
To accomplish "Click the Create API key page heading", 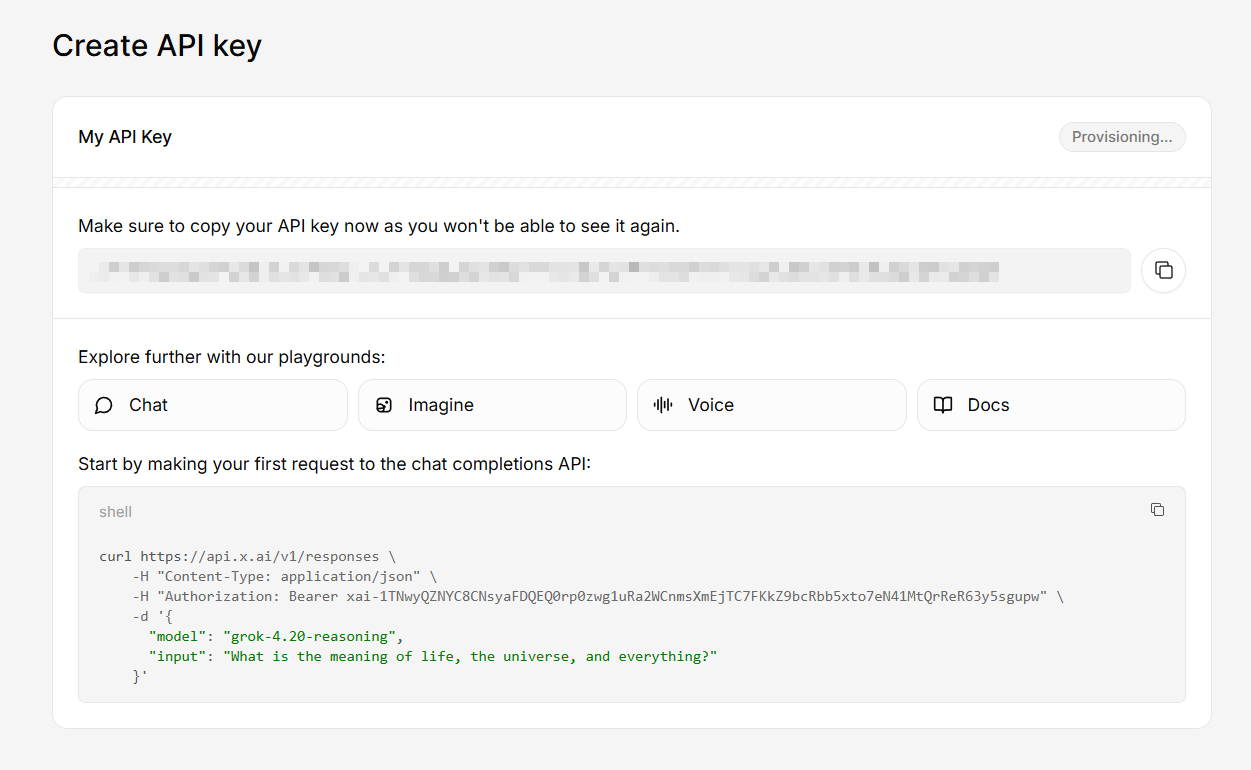I will 157,45.
